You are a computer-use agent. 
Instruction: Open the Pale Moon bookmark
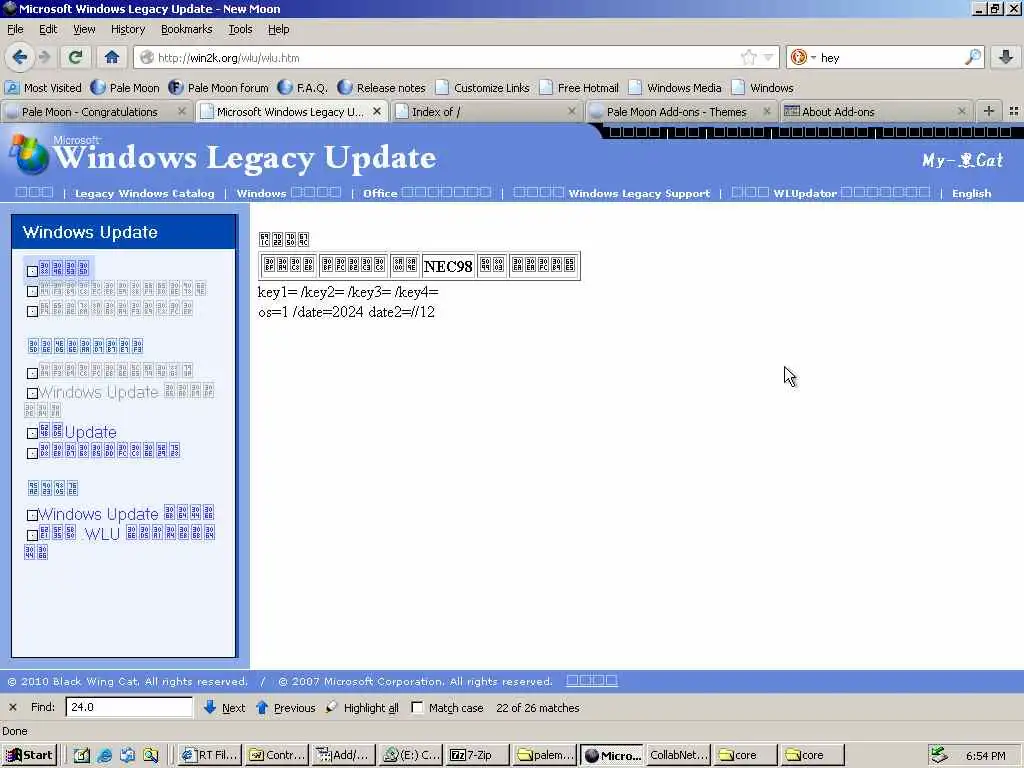pyautogui.click(x=125, y=88)
